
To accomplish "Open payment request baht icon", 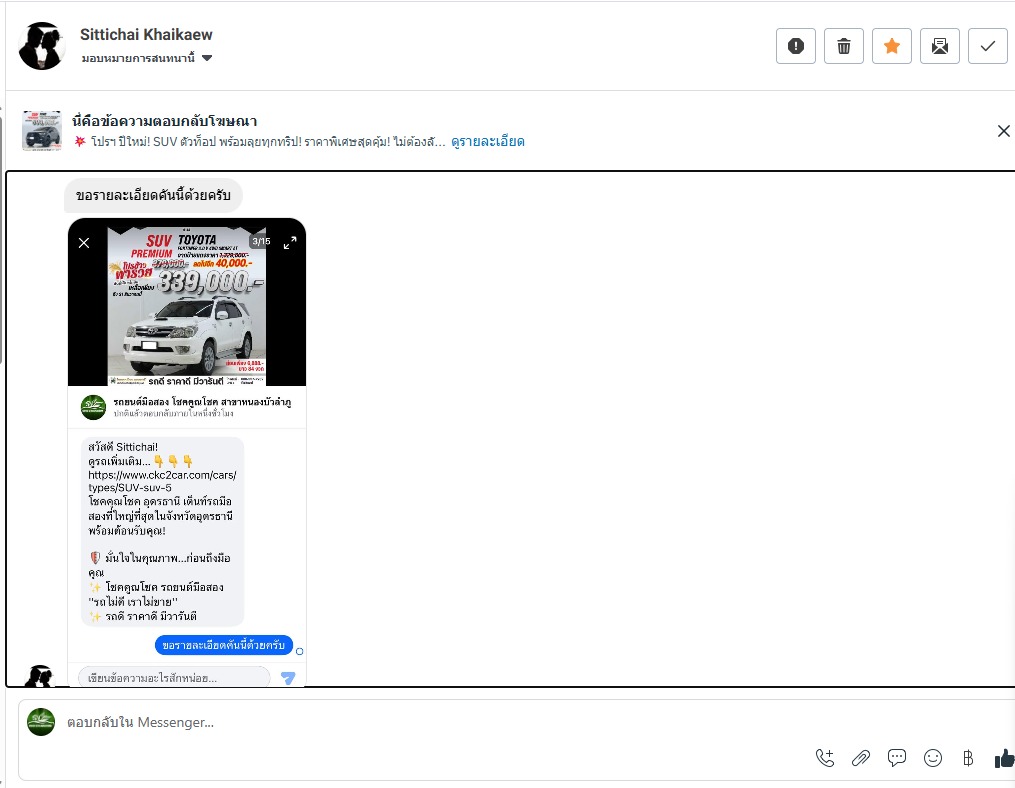I will tap(968, 758).
